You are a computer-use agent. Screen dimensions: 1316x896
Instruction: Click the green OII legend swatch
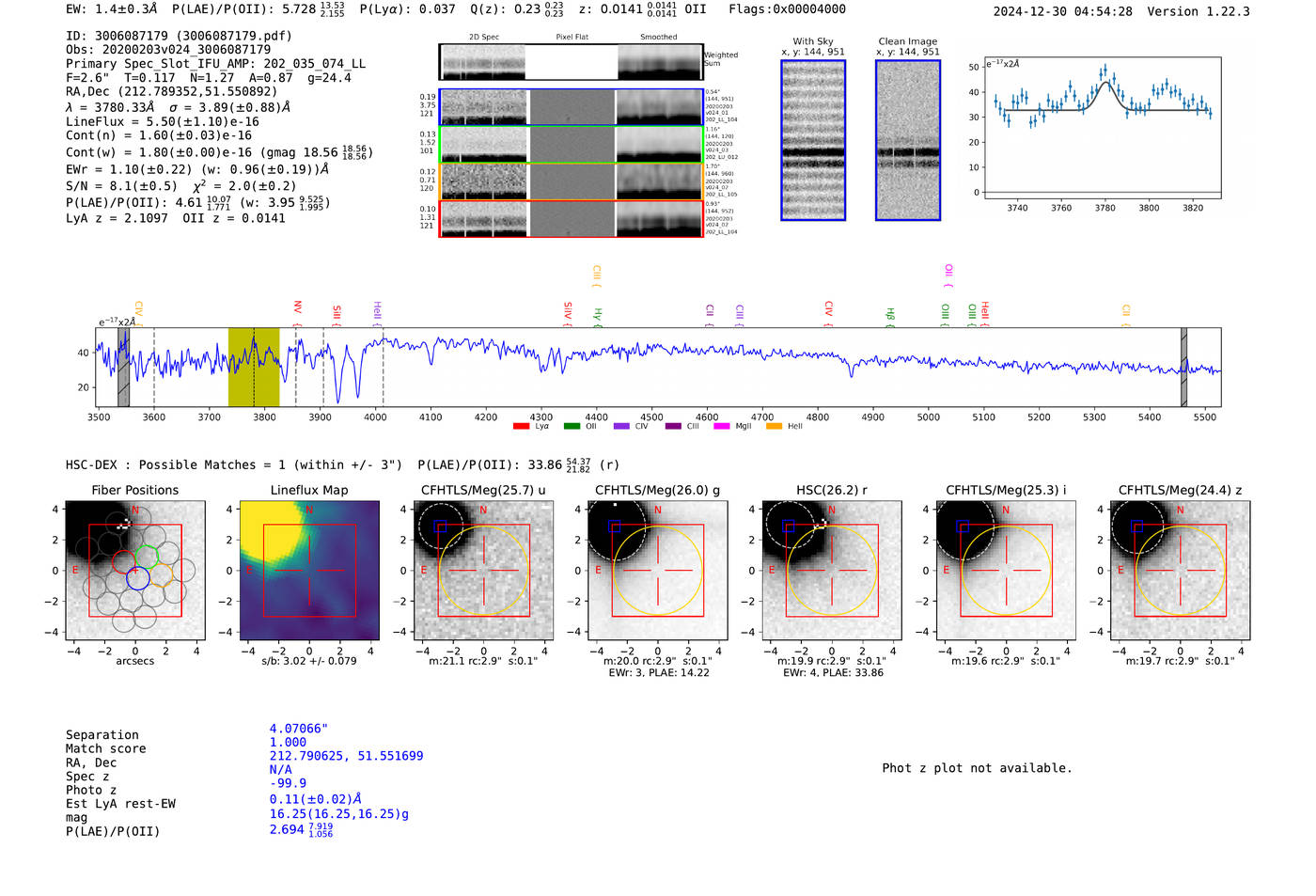pos(572,426)
